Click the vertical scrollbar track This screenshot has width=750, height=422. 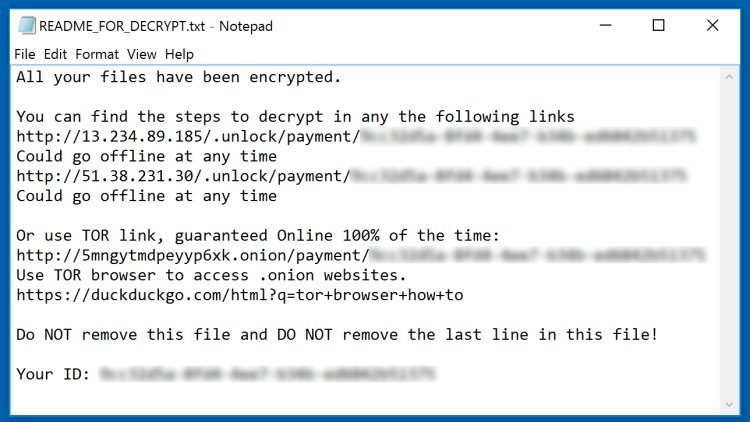[x=729, y=241]
